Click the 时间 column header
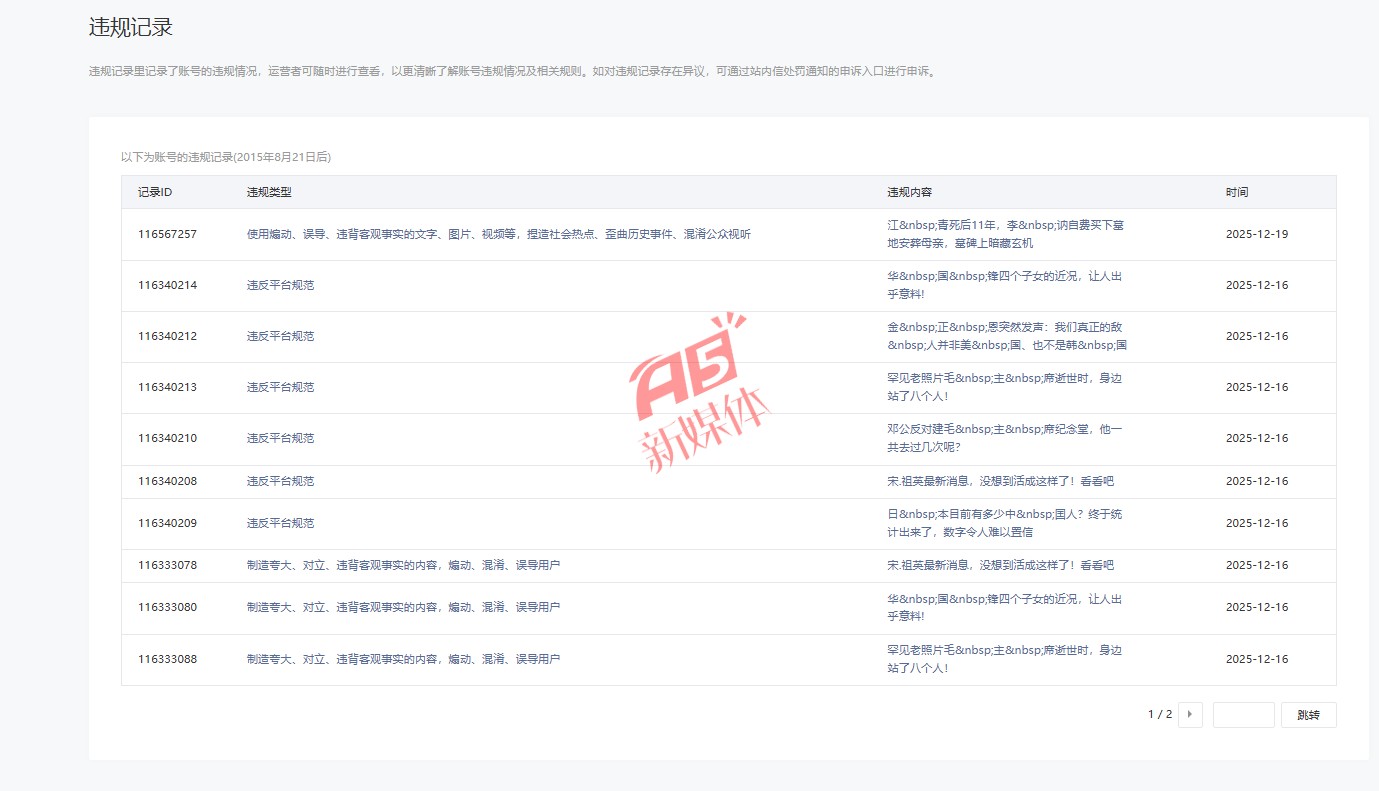The height and width of the screenshot is (791, 1379). coord(1237,192)
